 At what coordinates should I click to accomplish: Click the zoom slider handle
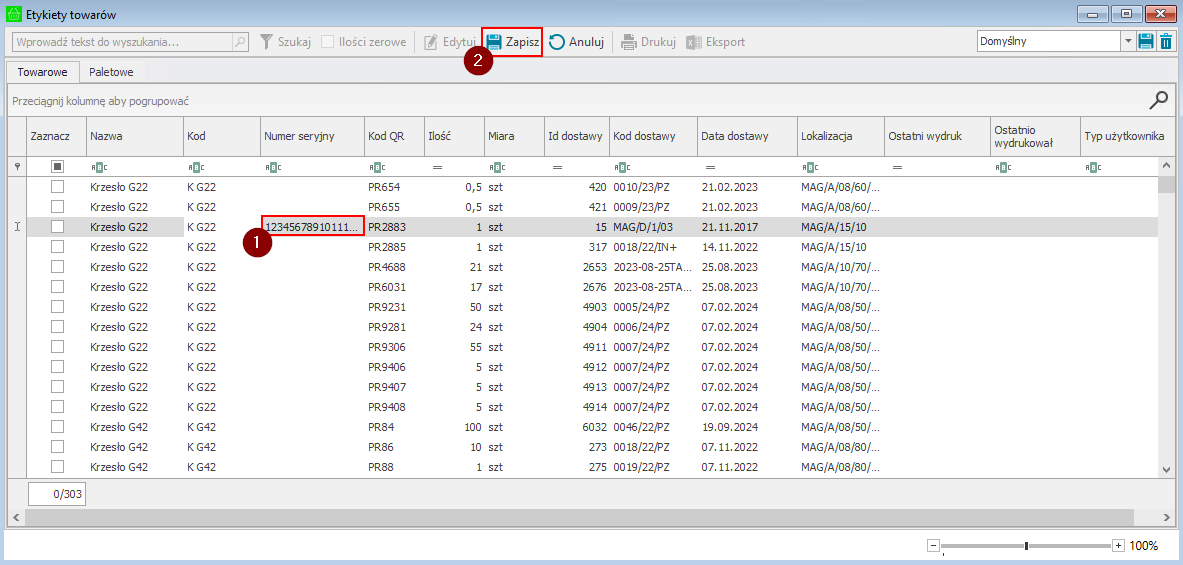click(x=1026, y=545)
